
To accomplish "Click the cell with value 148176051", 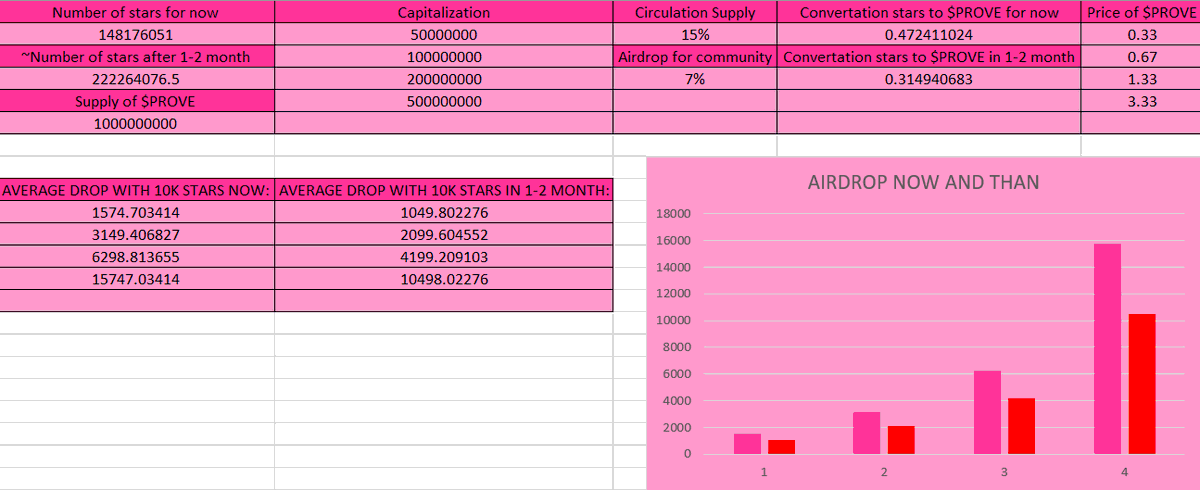I will 136,35.
